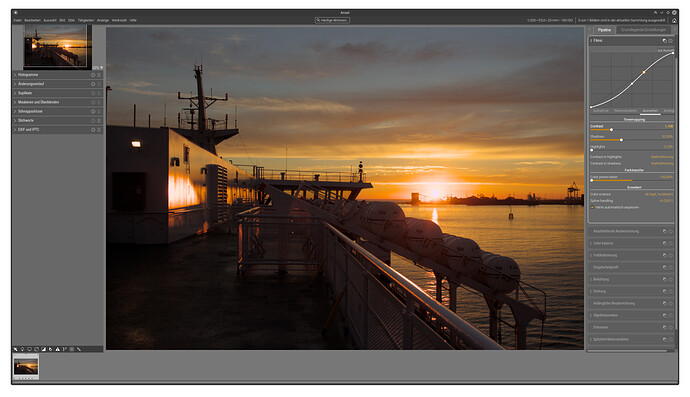Toggle the Objektivkorrektur module switch
This screenshot has height=397, width=690.
[x=591, y=315]
